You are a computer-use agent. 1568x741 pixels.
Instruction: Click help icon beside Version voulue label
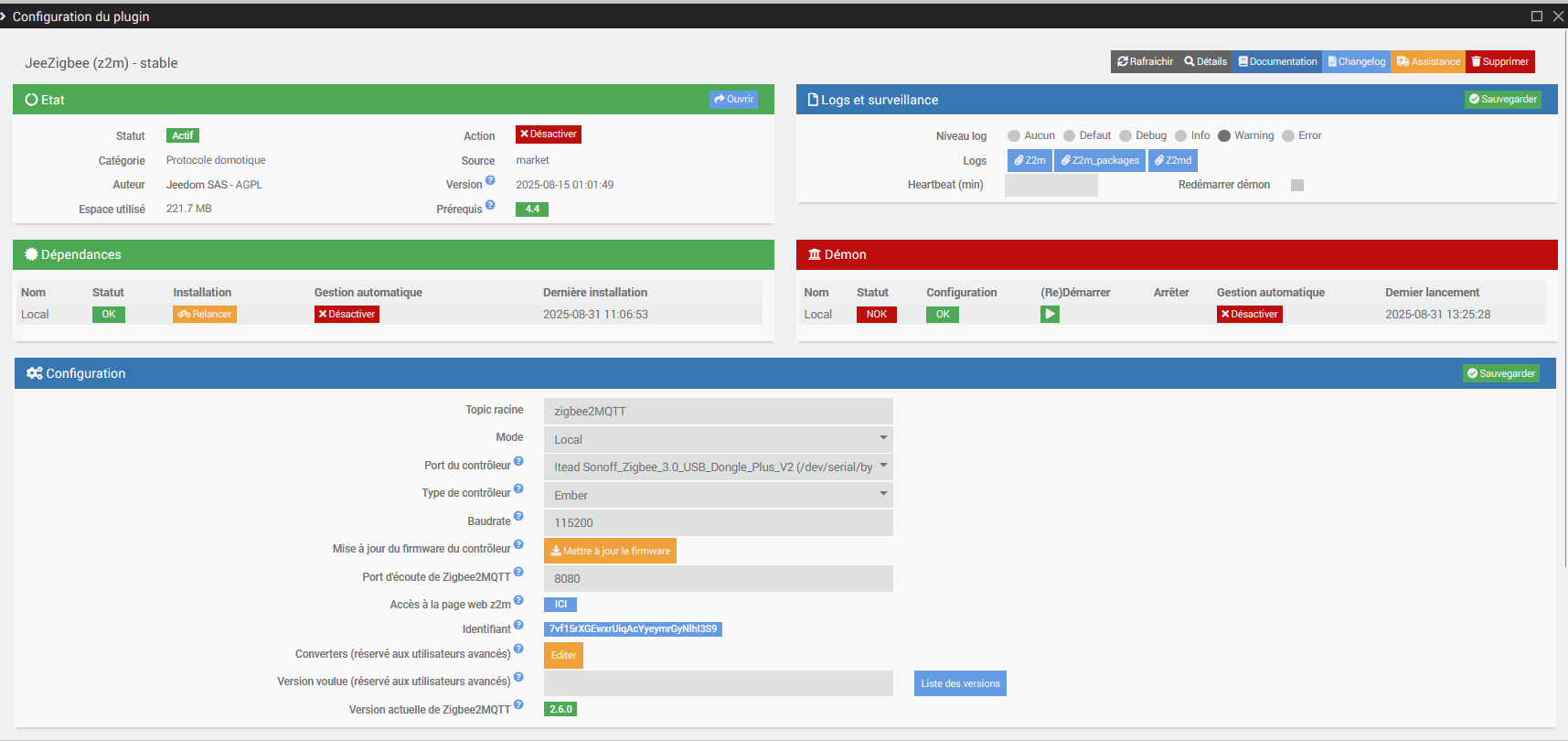(518, 678)
